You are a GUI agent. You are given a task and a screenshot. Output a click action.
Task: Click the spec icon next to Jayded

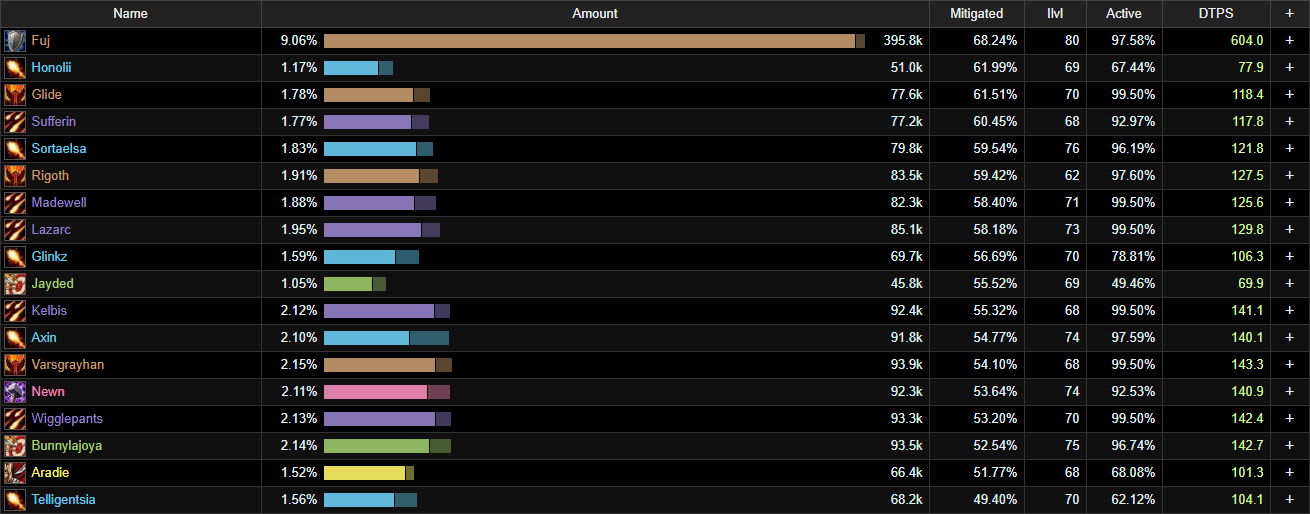pyautogui.click(x=15, y=284)
